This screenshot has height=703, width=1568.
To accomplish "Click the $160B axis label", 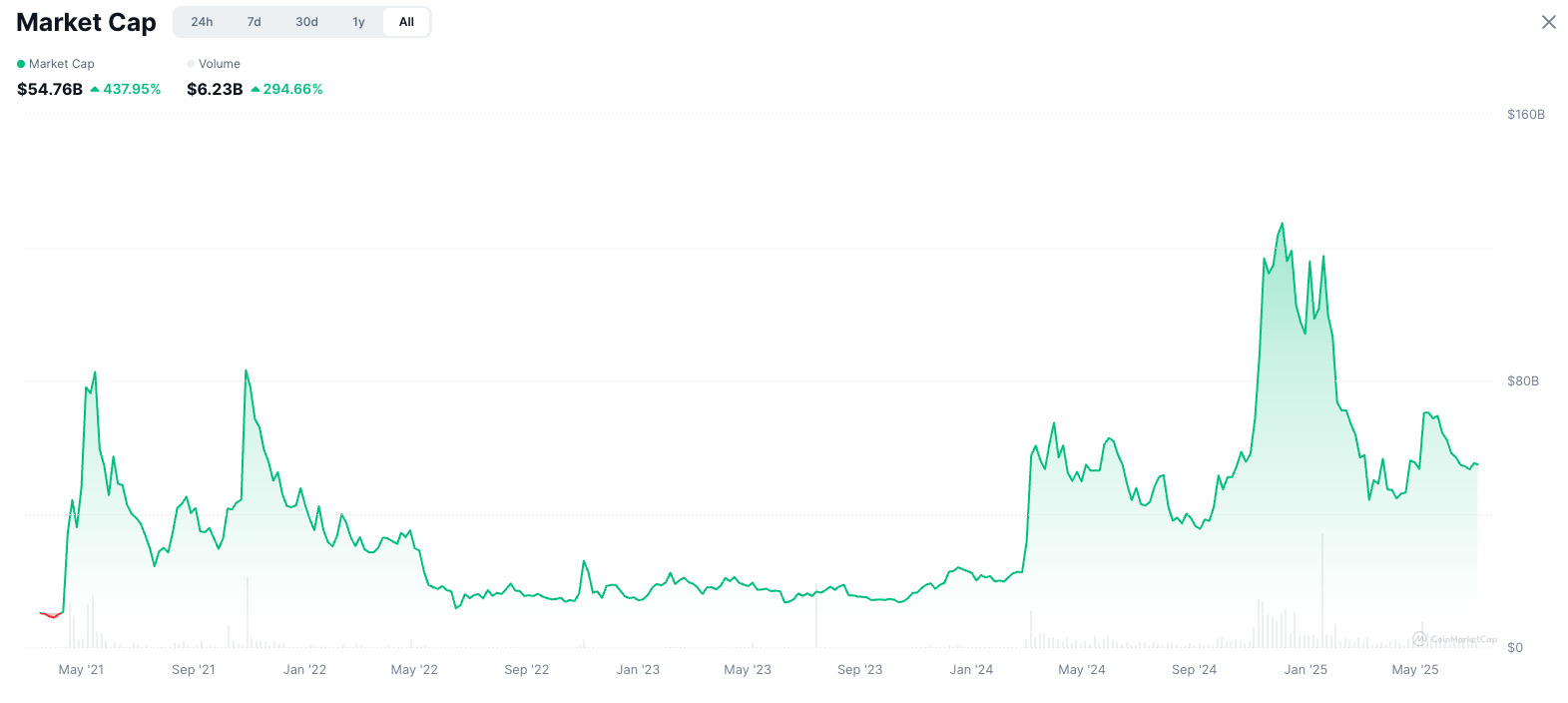I will 1524,114.
